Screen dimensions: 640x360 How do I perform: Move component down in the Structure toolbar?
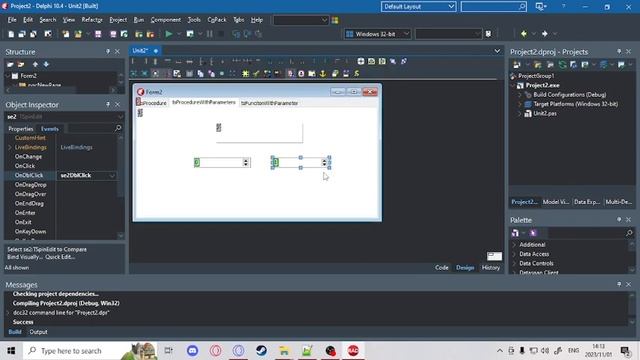(46, 64)
